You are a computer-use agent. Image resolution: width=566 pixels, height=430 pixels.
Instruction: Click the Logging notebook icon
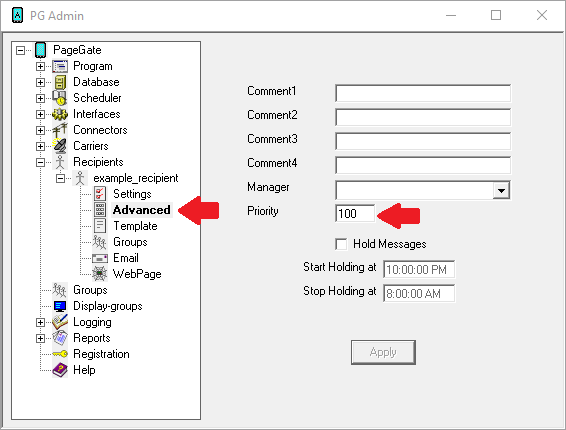point(60,322)
